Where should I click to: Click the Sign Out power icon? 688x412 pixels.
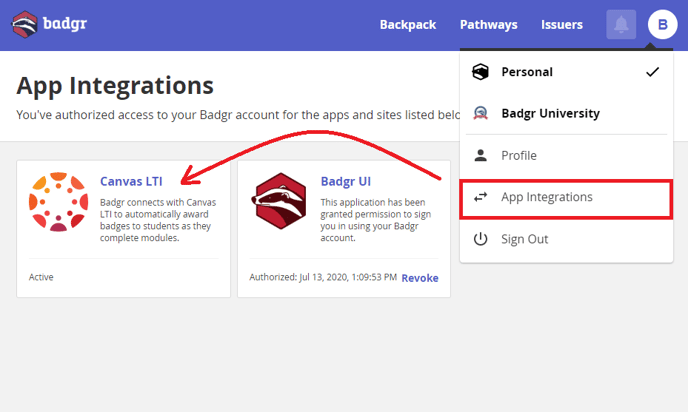(480, 239)
